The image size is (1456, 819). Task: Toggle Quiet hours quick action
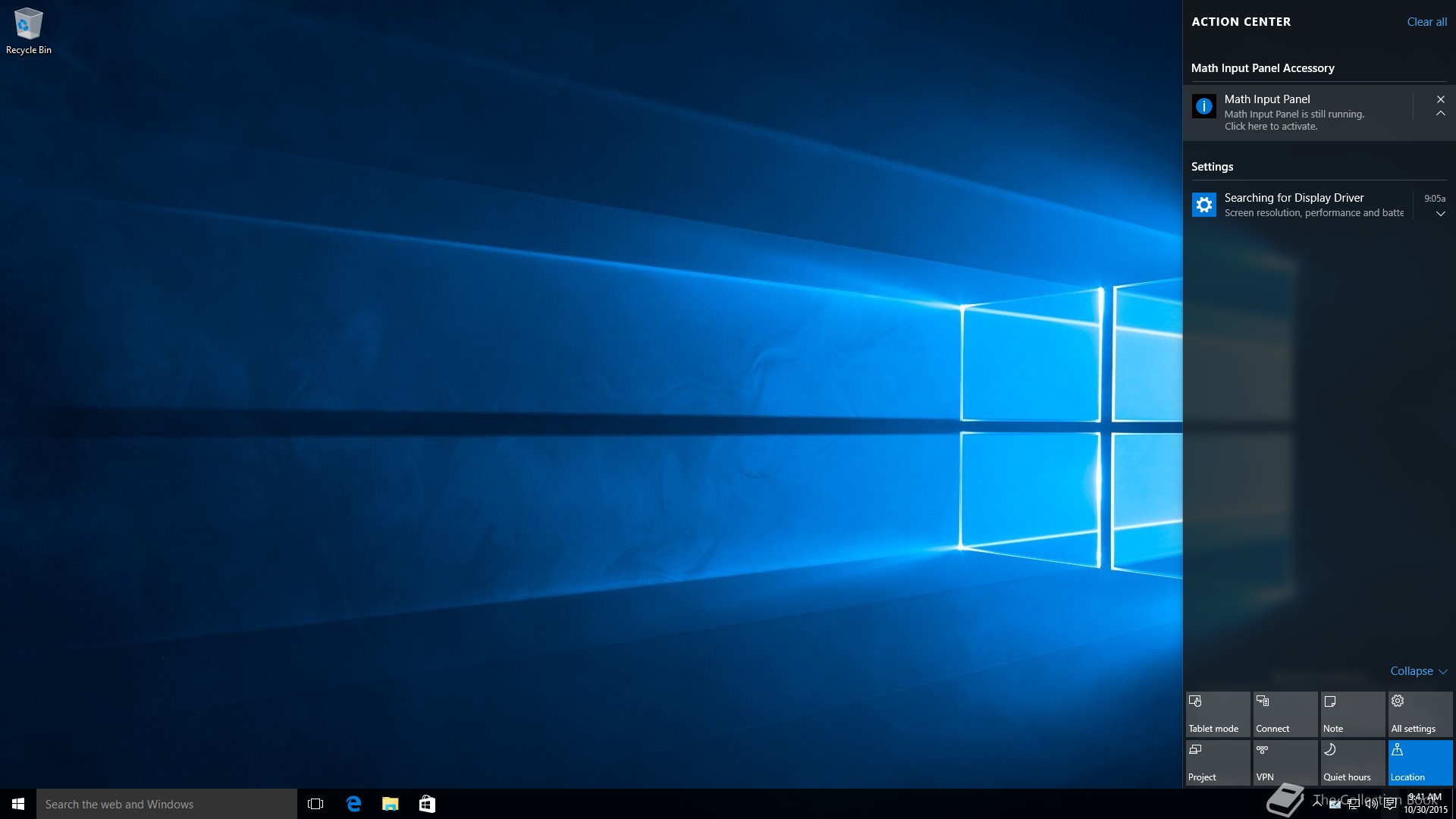(1353, 762)
